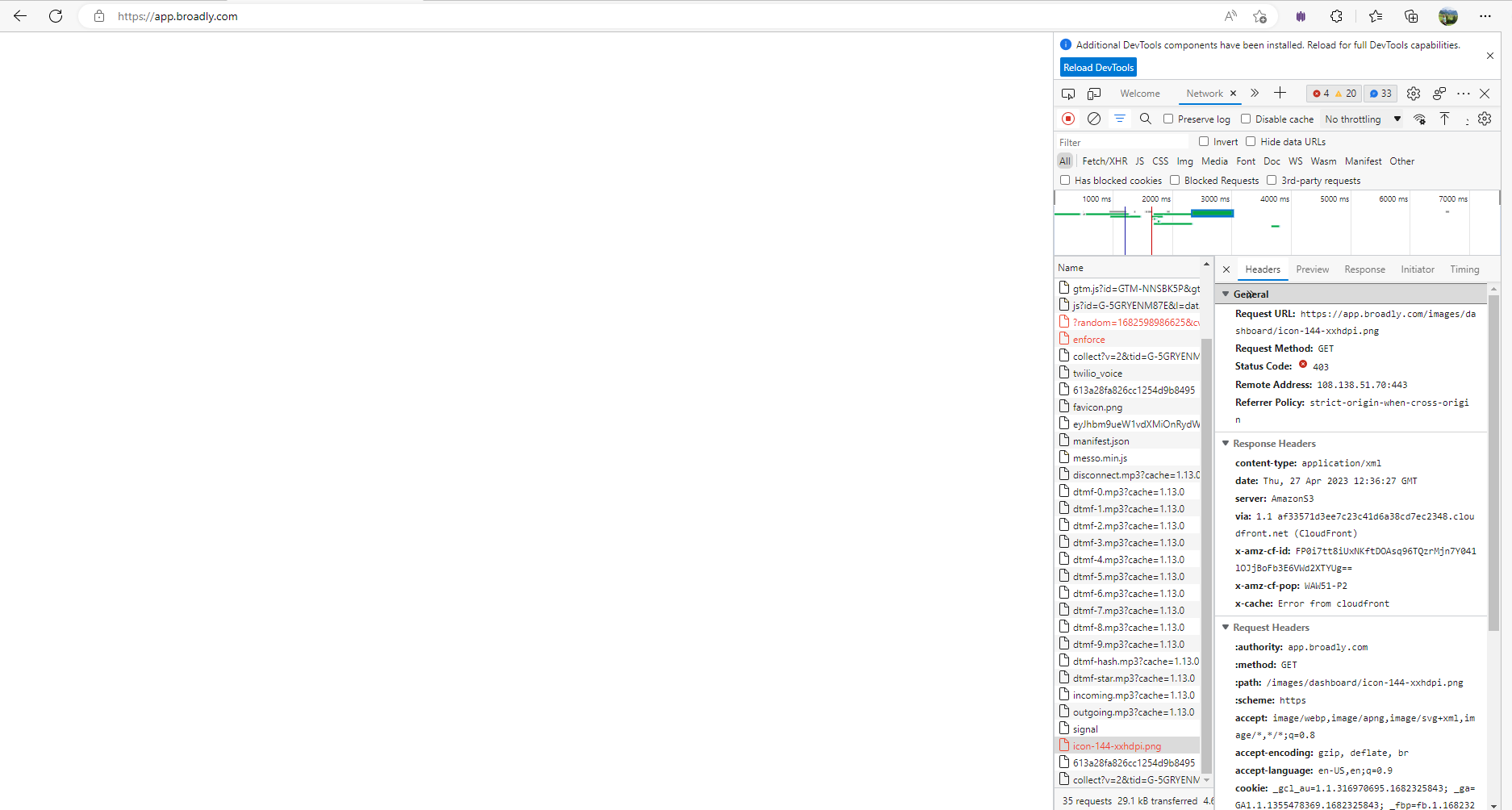1512x810 pixels.
Task: Open DevTools settings gear beside the issues counter
Action: [x=1414, y=94]
